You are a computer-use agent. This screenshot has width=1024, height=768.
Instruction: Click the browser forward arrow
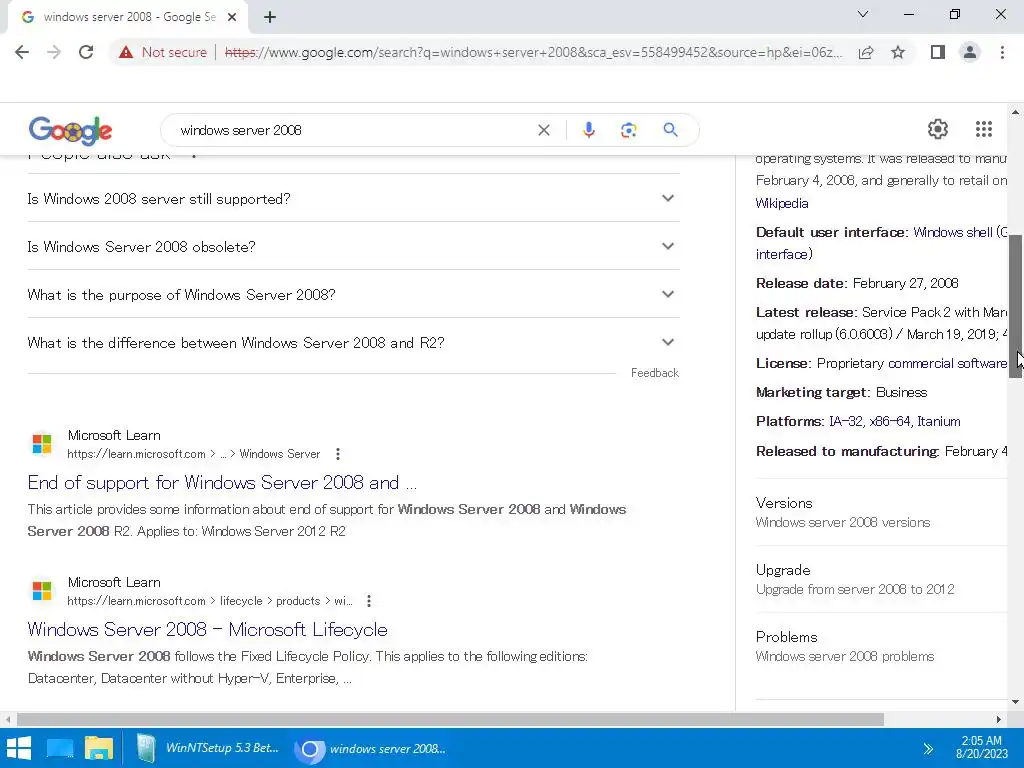[54, 52]
